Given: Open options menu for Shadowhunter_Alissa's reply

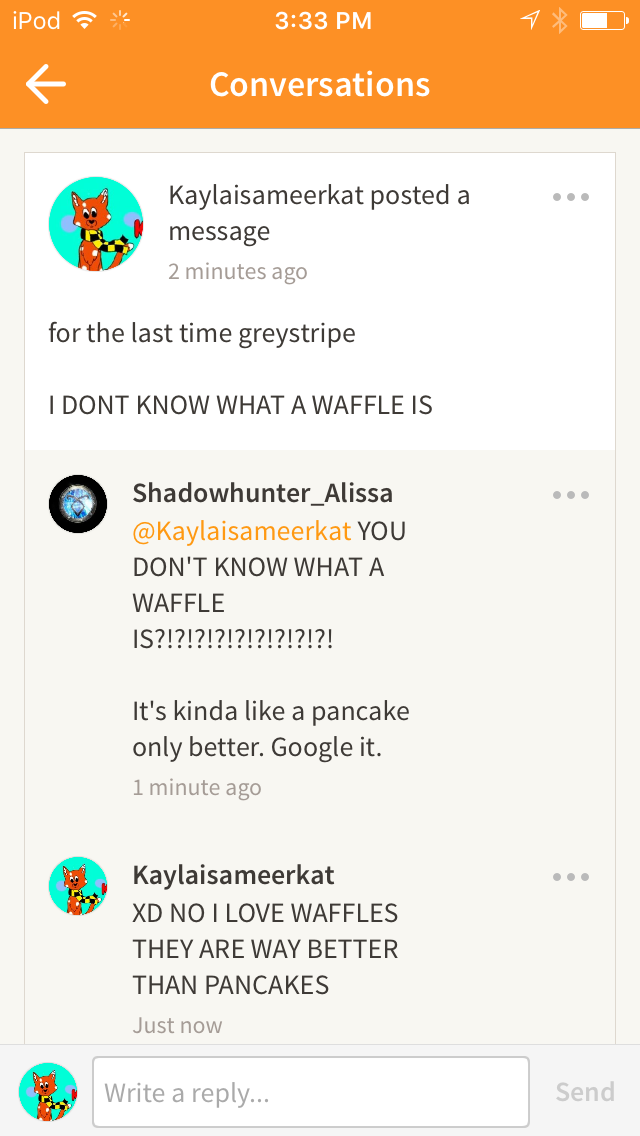Looking at the screenshot, I should click(x=570, y=496).
